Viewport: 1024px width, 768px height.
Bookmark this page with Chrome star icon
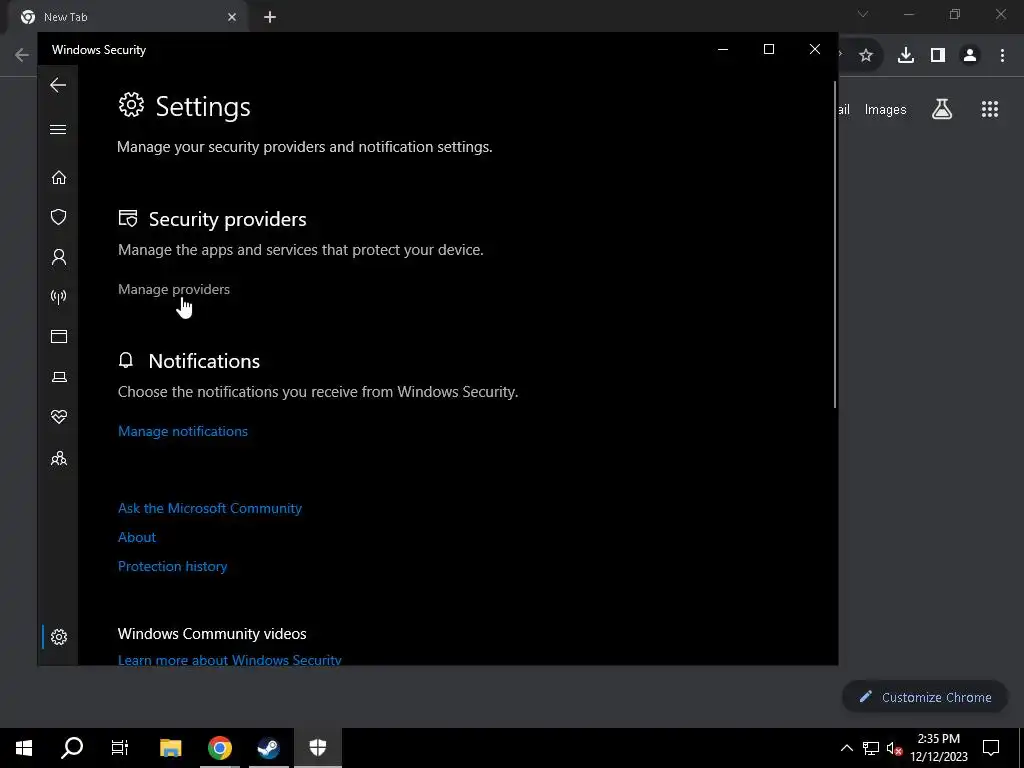pyautogui.click(x=866, y=56)
